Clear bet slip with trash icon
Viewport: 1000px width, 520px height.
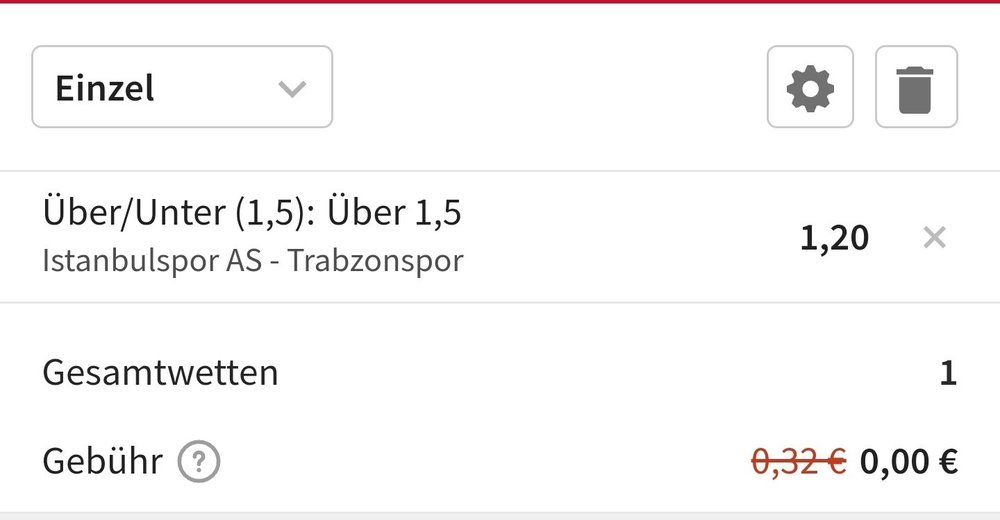[x=916, y=87]
